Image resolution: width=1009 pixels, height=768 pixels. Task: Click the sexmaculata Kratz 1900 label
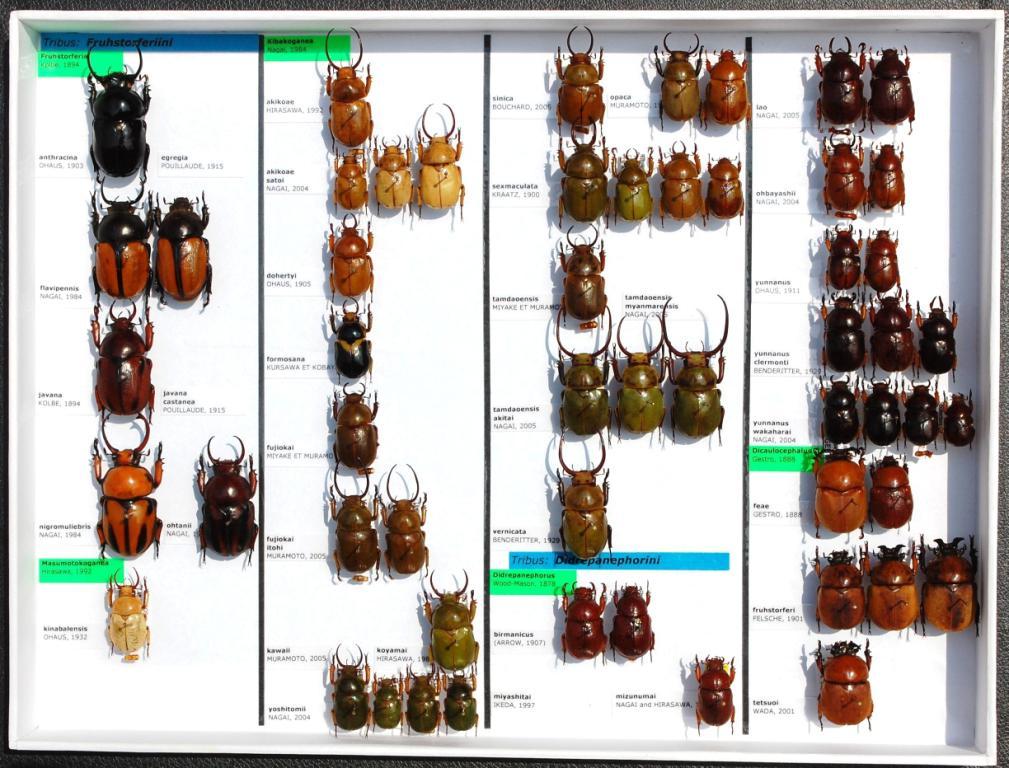pos(516,190)
